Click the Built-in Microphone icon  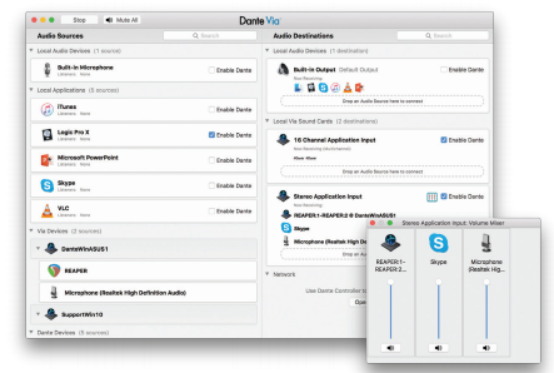pyautogui.click(x=47, y=70)
